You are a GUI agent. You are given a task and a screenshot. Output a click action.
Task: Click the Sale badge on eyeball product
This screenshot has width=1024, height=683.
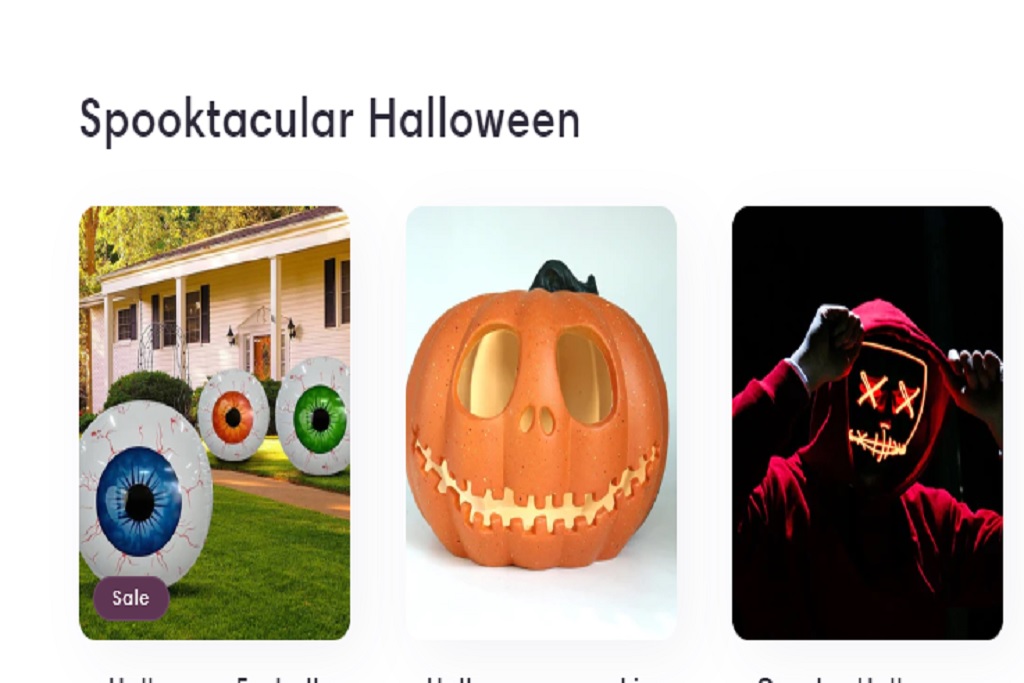131,597
